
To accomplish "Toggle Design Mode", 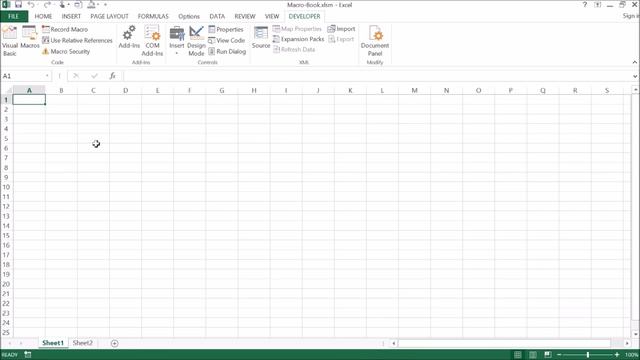I will pos(196,41).
